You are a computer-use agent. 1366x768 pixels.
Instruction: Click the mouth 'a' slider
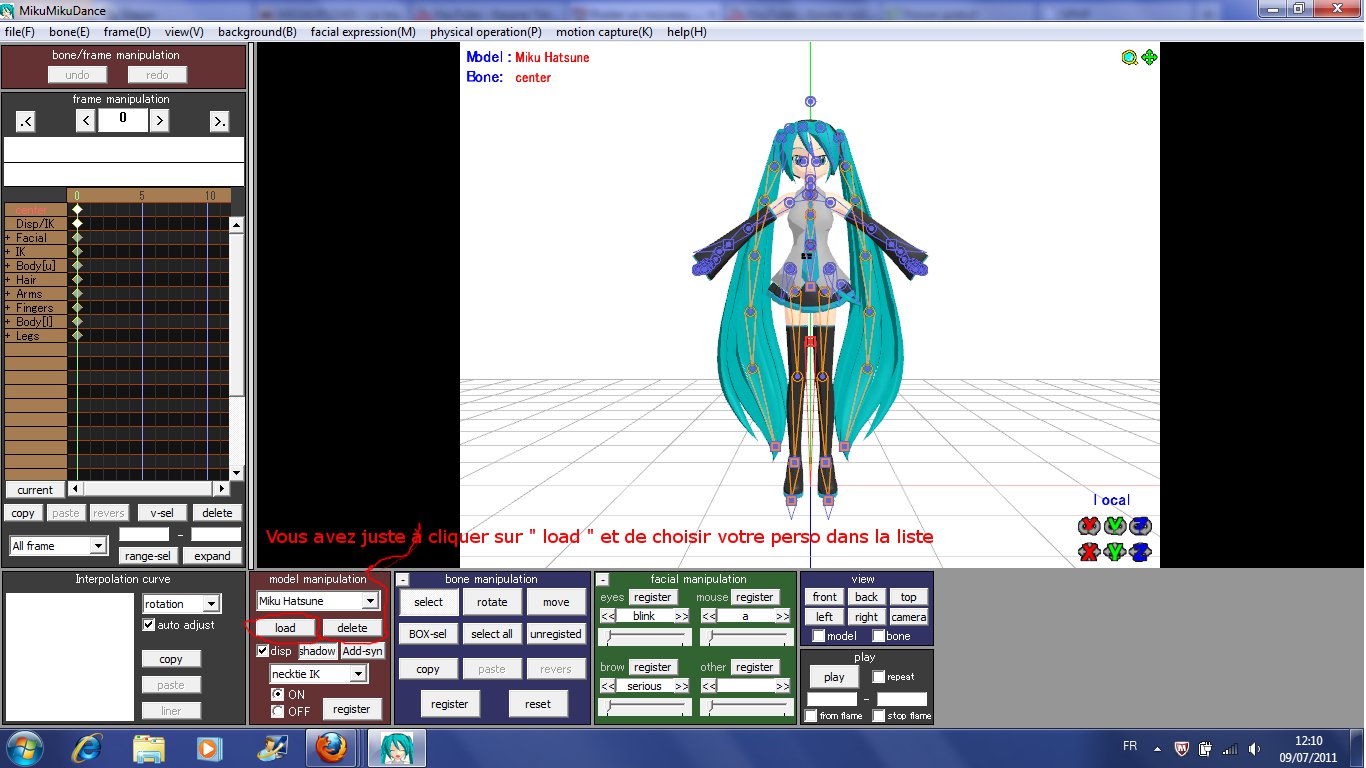click(x=746, y=637)
